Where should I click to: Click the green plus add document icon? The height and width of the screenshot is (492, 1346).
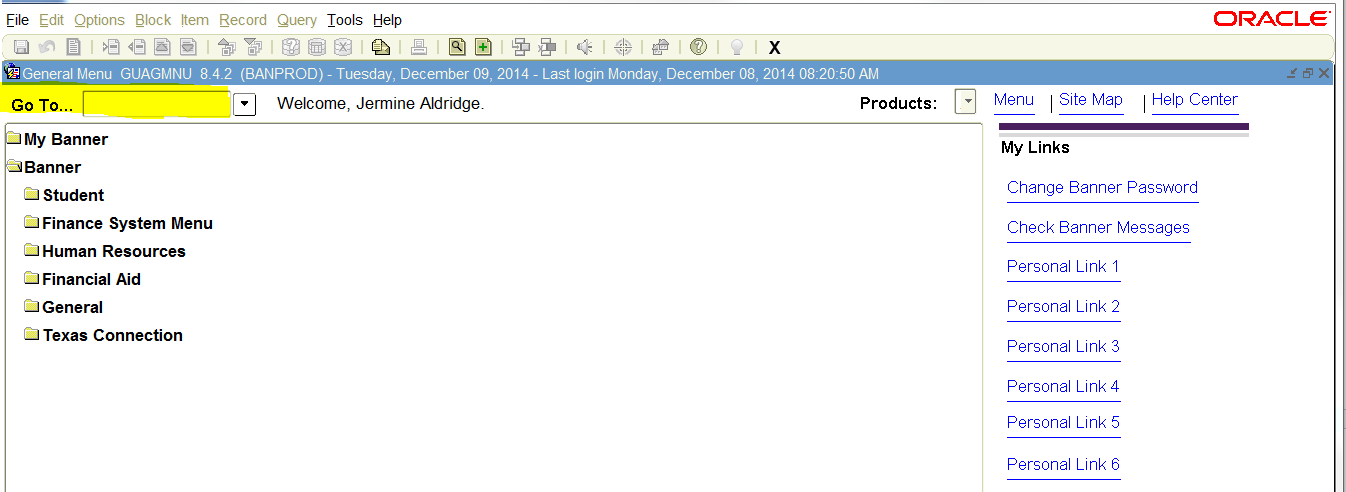tap(484, 47)
